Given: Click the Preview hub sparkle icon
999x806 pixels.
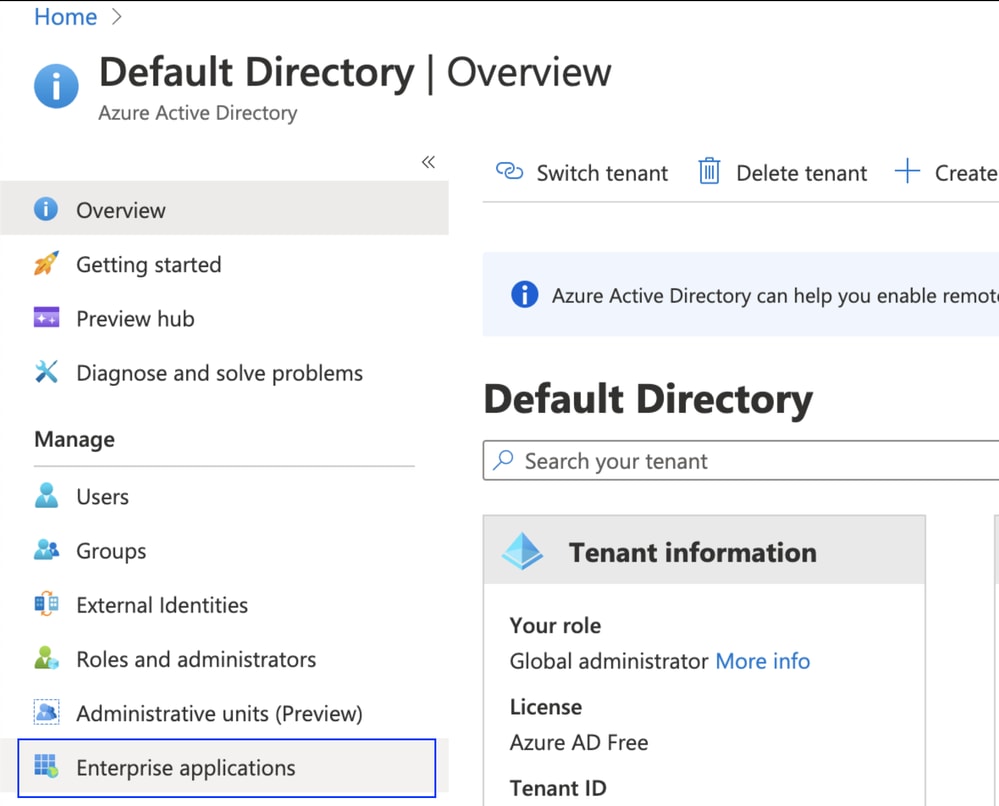Looking at the screenshot, I should click(x=47, y=317).
